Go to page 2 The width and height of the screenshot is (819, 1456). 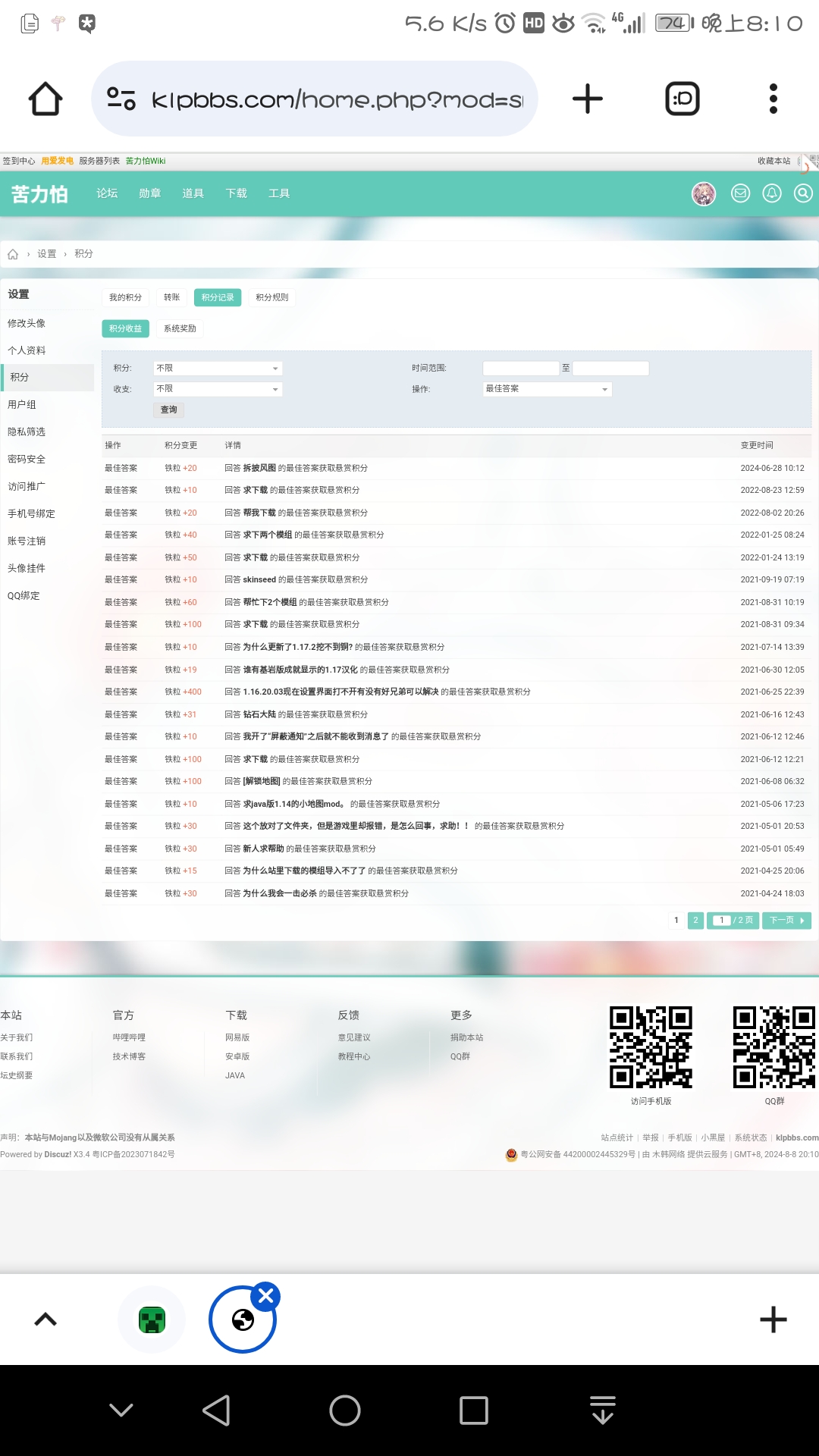coord(695,921)
